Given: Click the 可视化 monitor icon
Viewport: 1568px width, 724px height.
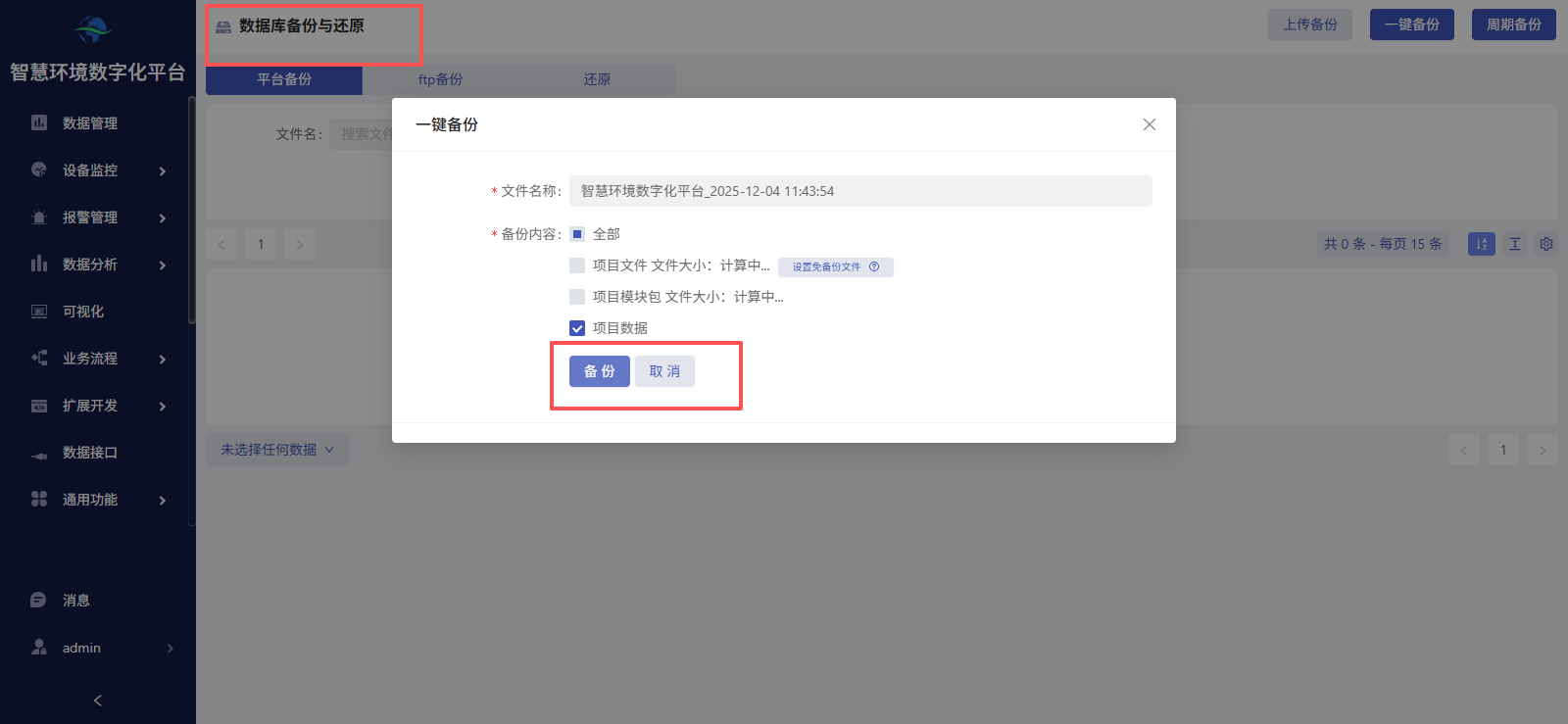Looking at the screenshot, I should pyautogui.click(x=39, y=311).
